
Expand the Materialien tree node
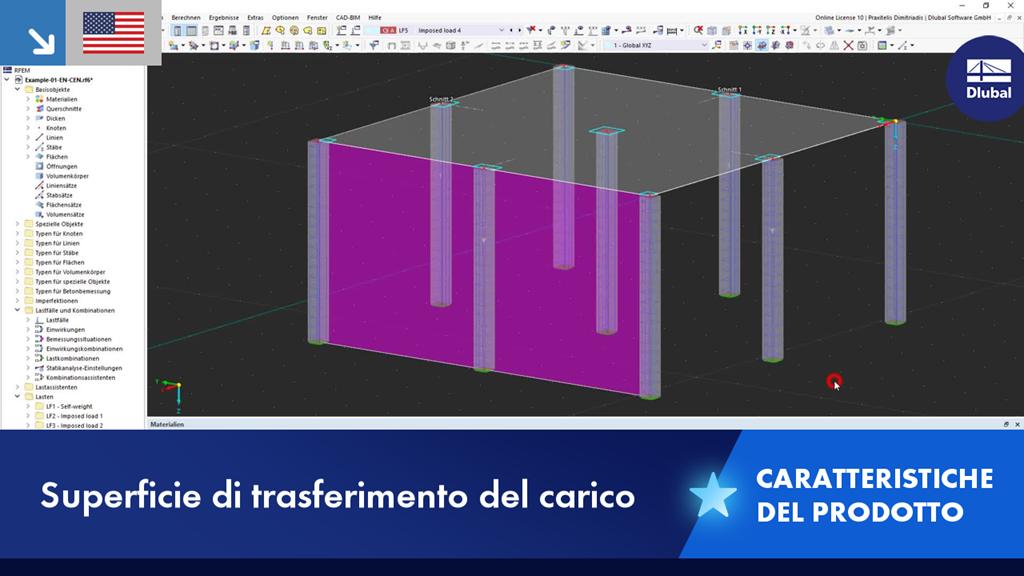(x=28, y=99)
